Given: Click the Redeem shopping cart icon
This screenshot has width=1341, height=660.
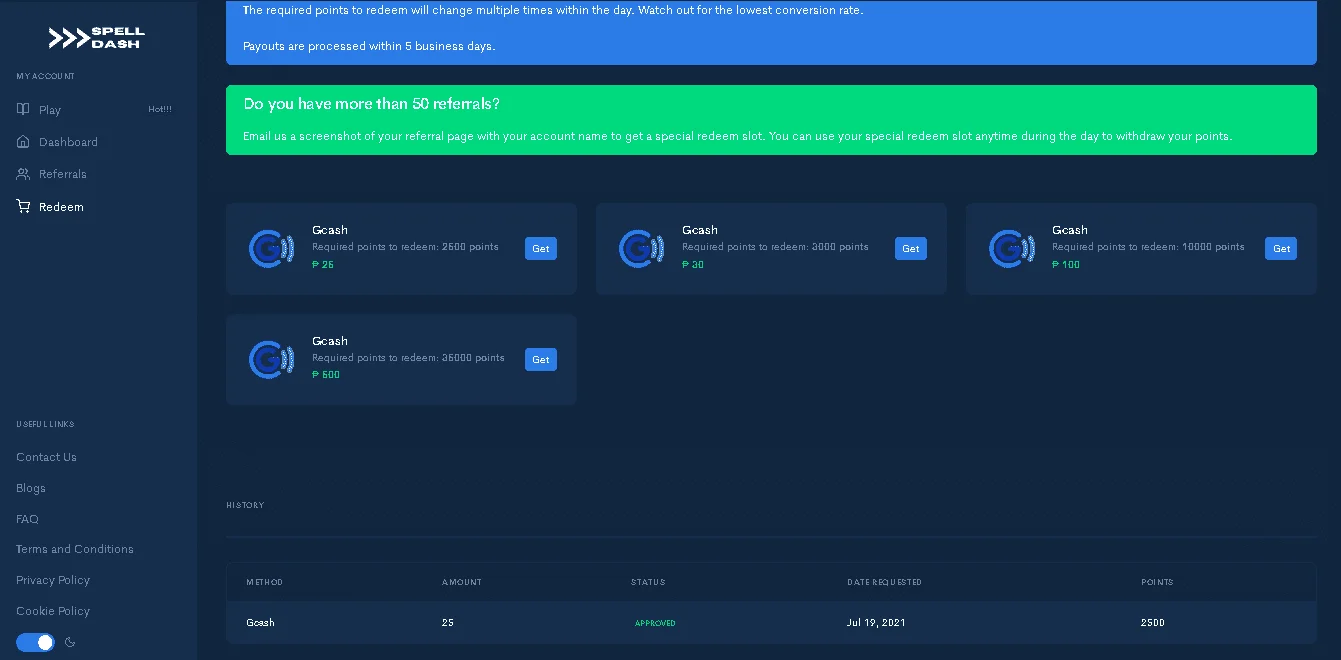Looking at the screenshot, I should 23,206.
